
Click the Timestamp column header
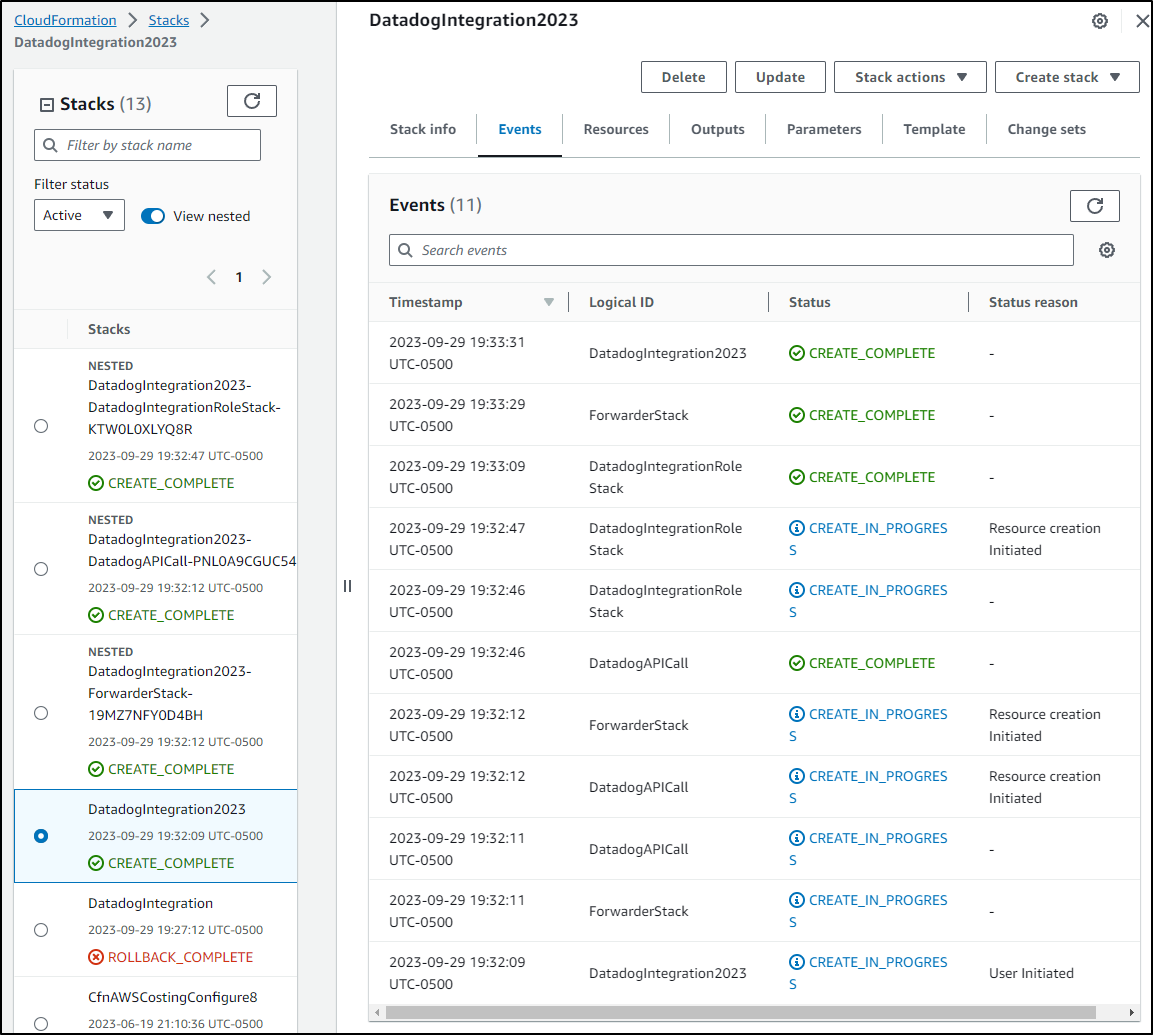(426, 302)
